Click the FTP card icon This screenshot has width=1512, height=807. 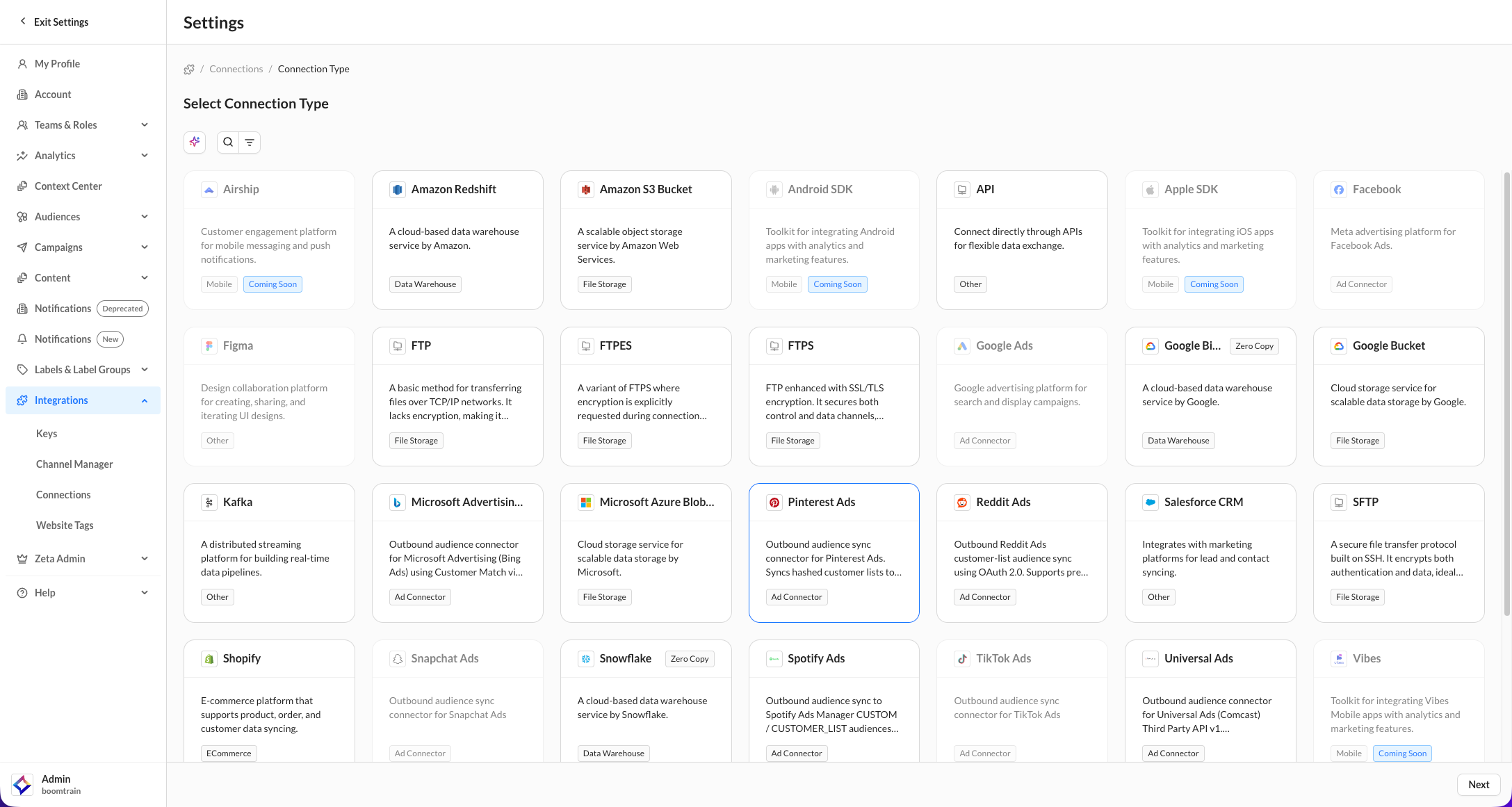398,346
